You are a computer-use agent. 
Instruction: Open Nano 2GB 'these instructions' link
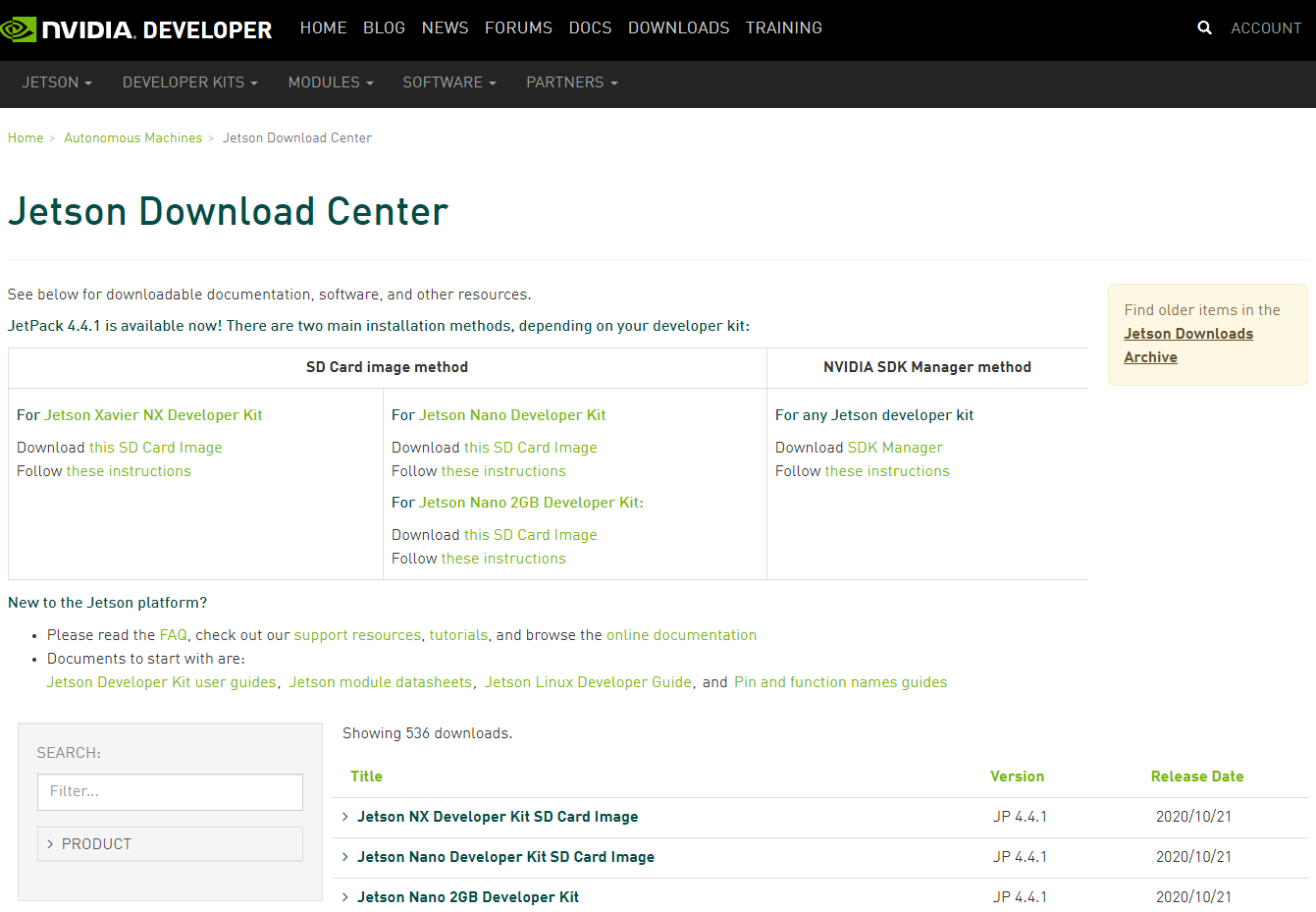503,559
